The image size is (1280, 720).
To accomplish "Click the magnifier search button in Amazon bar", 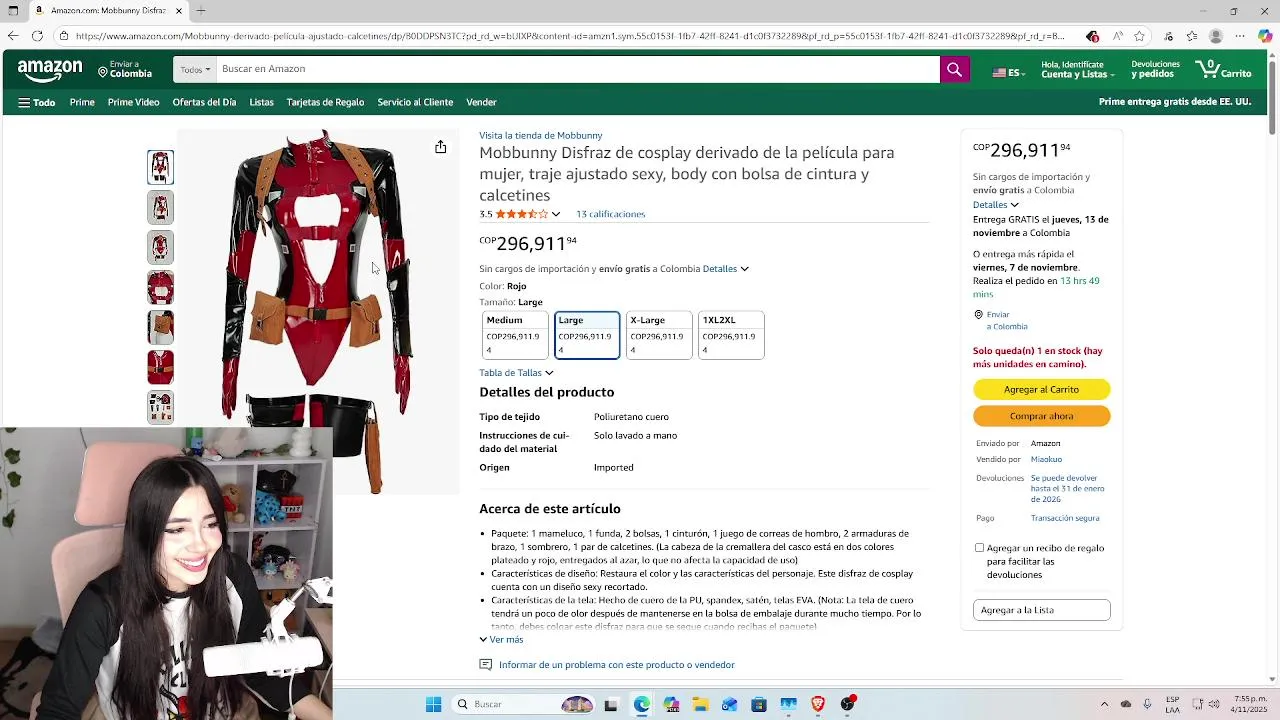I will click(954, 69).
